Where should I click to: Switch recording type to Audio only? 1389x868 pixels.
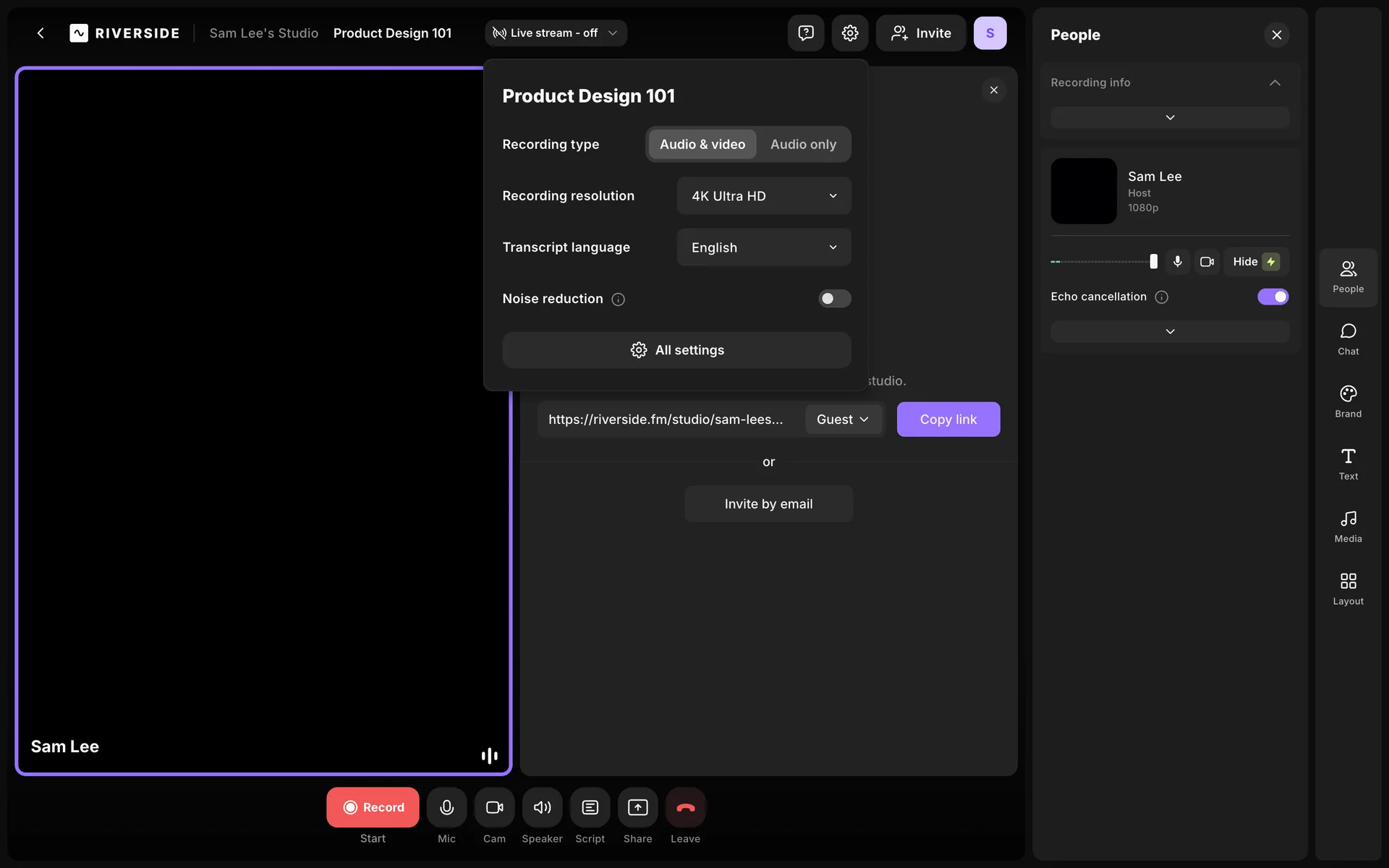803,145
